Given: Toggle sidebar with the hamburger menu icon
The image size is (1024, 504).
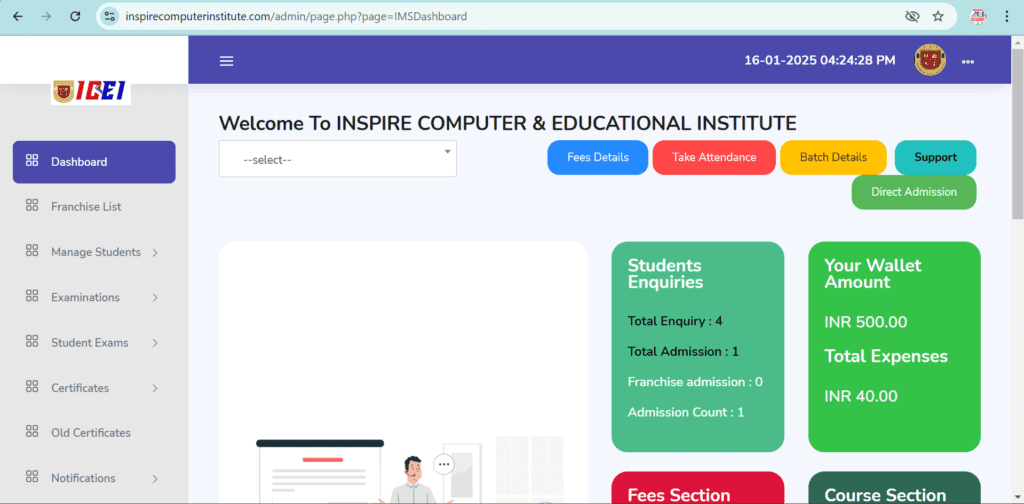Looking at the screenshot, I should point(226,61).
